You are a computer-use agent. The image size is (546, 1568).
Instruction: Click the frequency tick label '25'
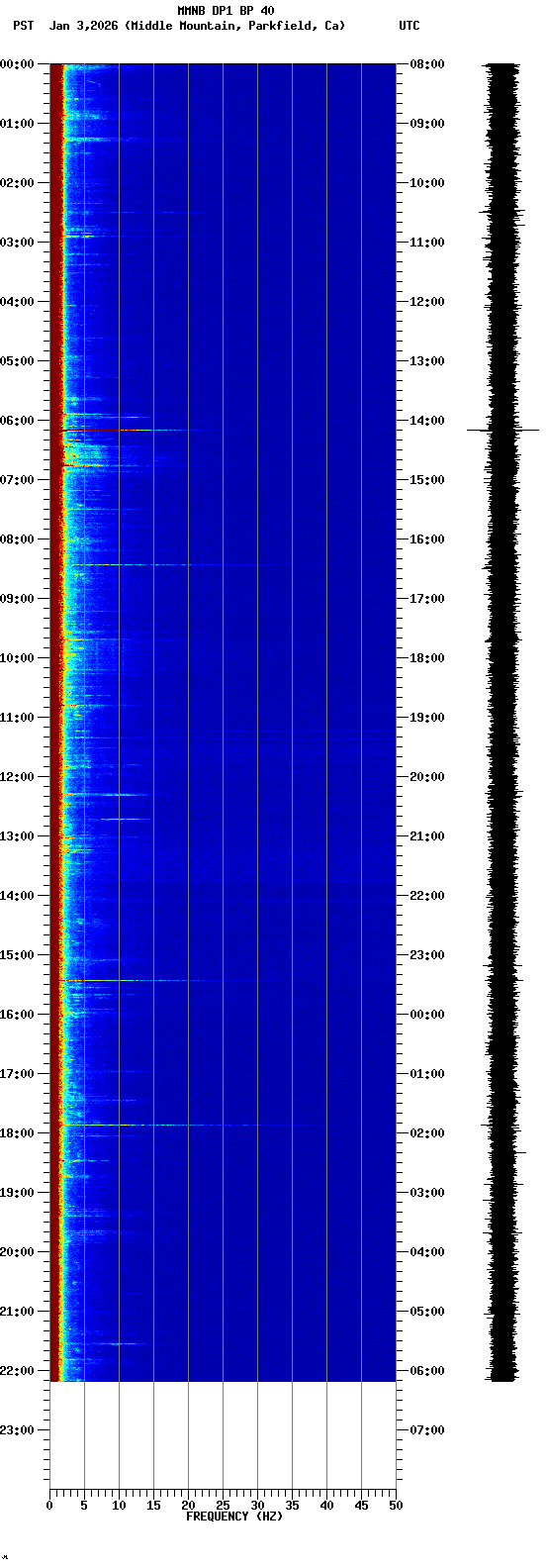pyautogui.click(x=223, y=1506)
